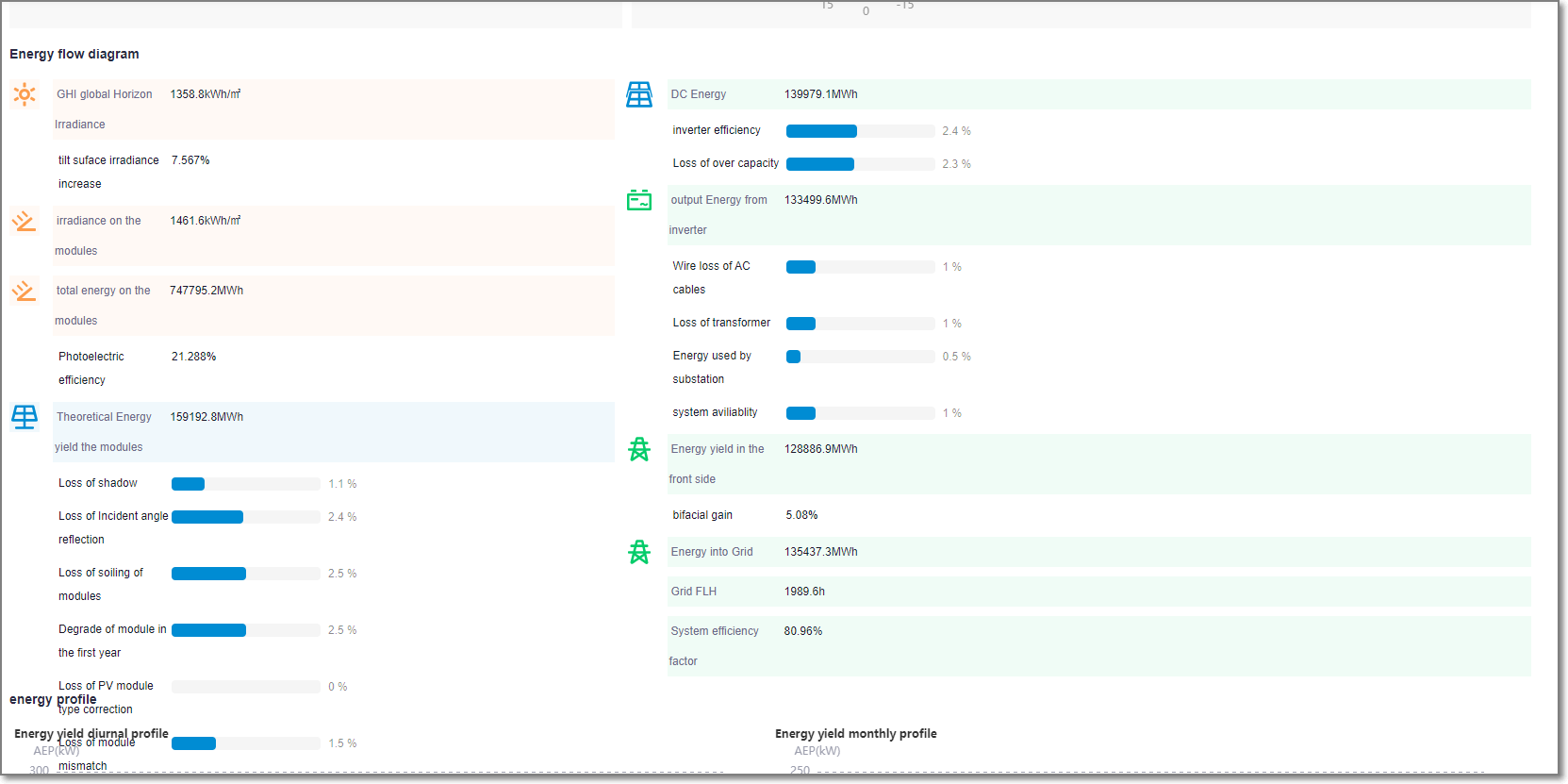Click the Grid FLH label
Image resolution: width=1568 pixels, height=784 pixels.
(694, 592)
